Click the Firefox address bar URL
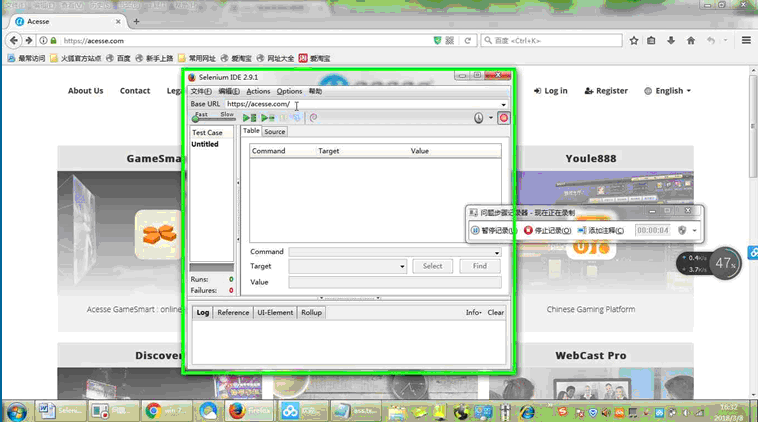 pos(93,41)
